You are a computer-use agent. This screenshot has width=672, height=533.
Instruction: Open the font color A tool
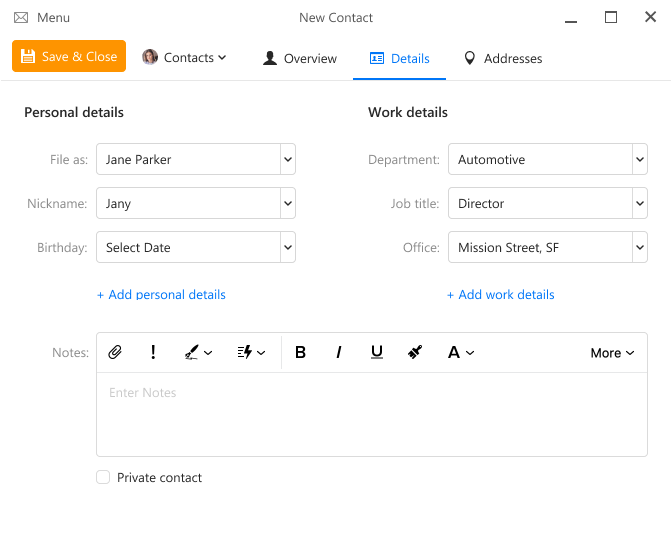click(x=454, y=352)
